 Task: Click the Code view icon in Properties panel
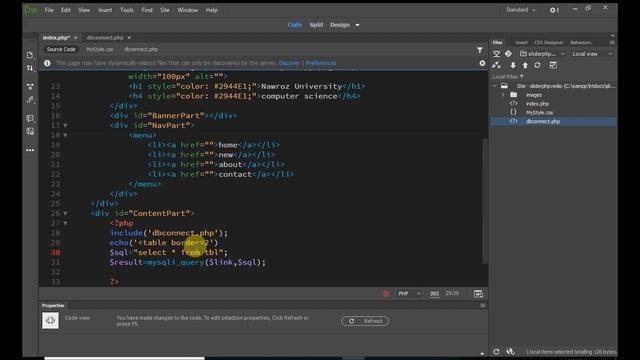(50, 320)
